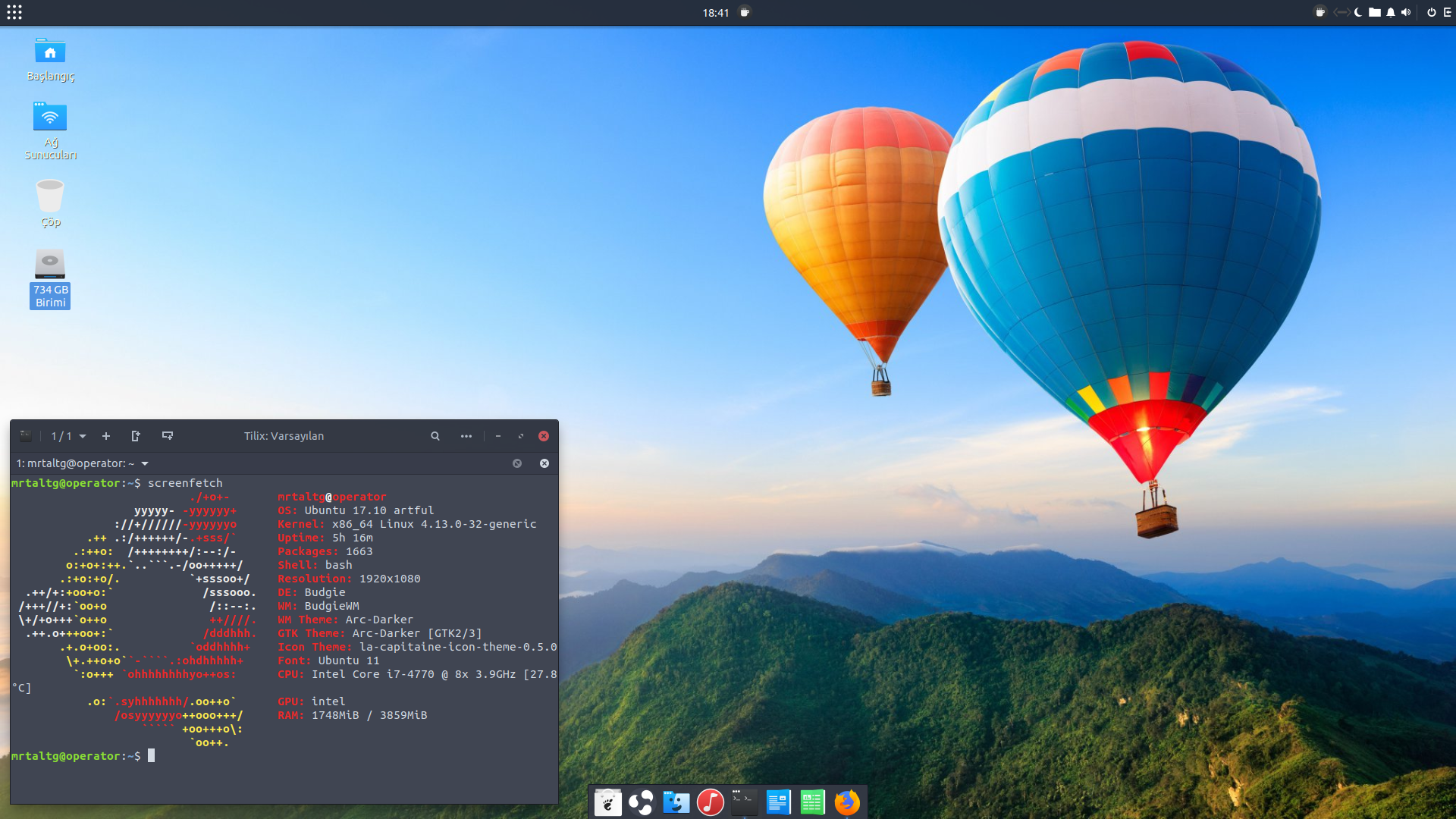This screenshot has width=1456, height=819.
Task: Open terminal search in Tilix
Action: (x=435, y=436)
